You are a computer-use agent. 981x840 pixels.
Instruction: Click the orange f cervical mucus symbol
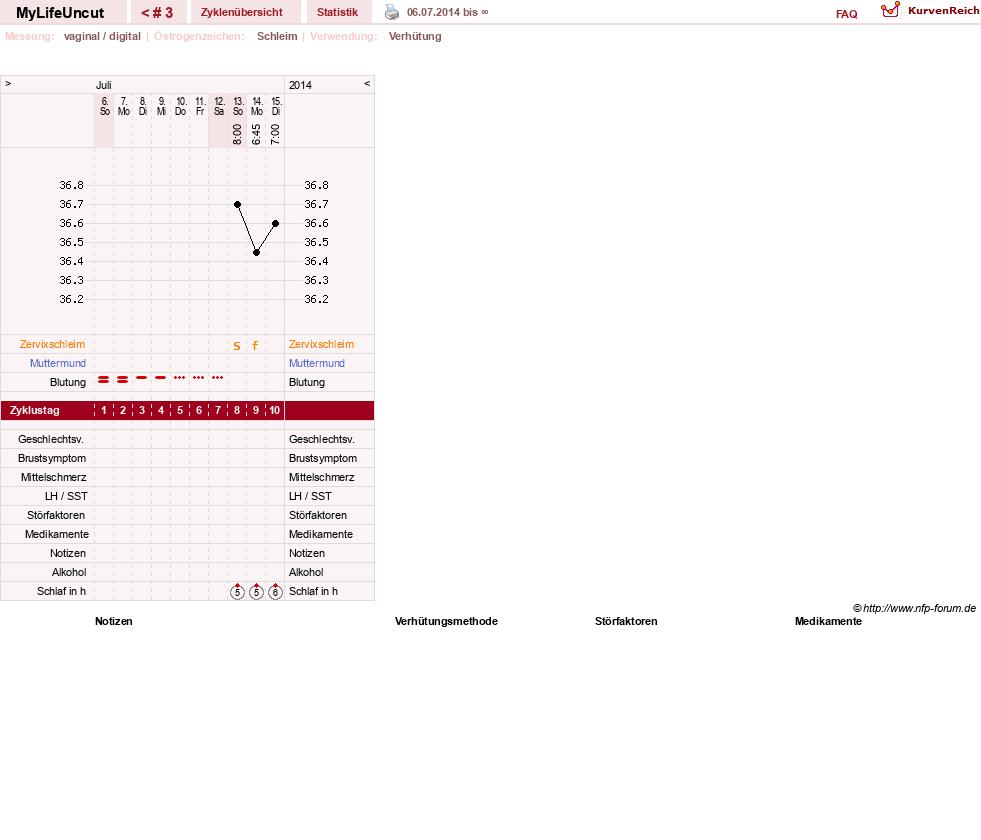pyautogui.click(x=255, y=345)
